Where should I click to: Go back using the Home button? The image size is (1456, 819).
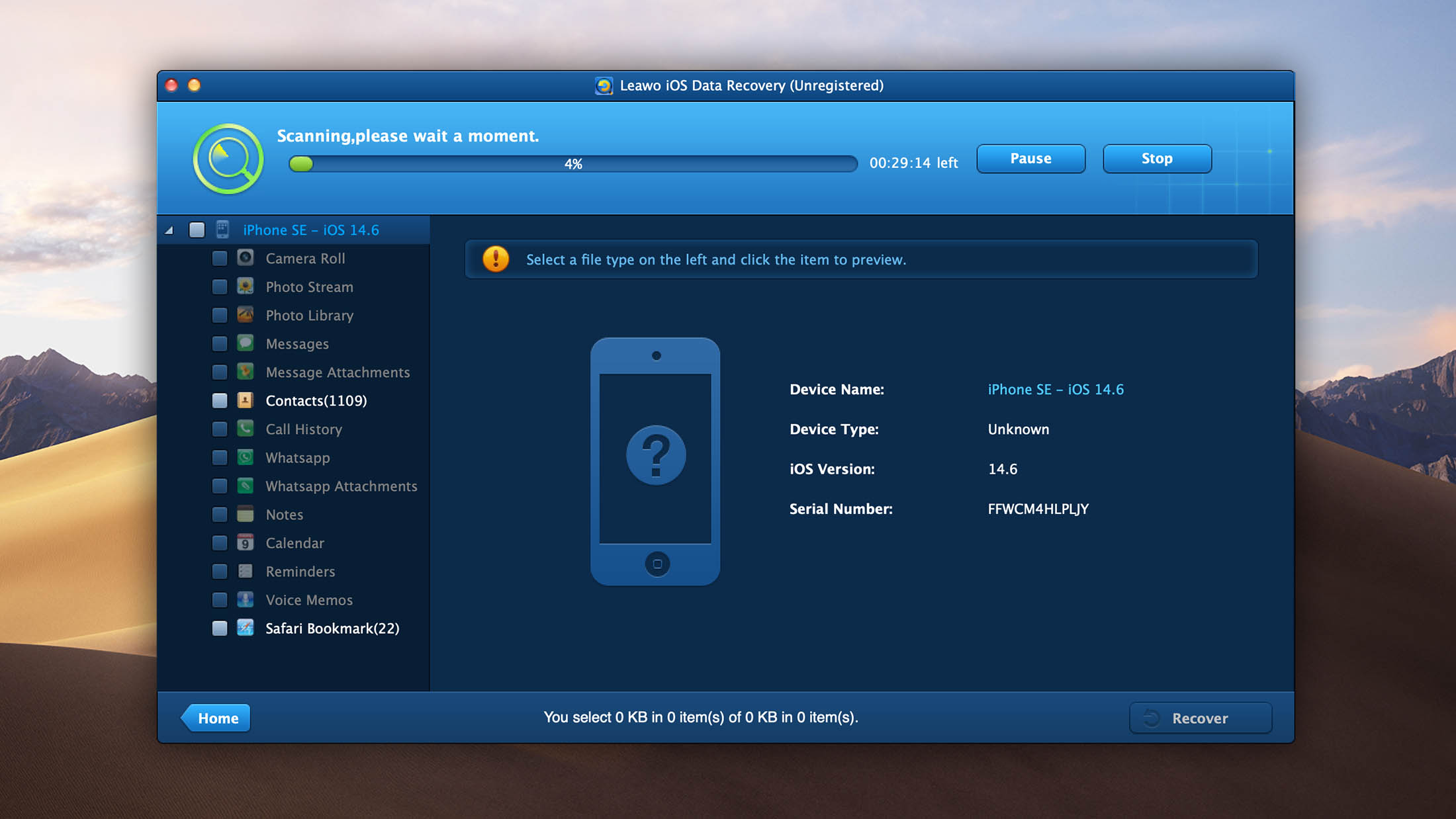(217, 718)
